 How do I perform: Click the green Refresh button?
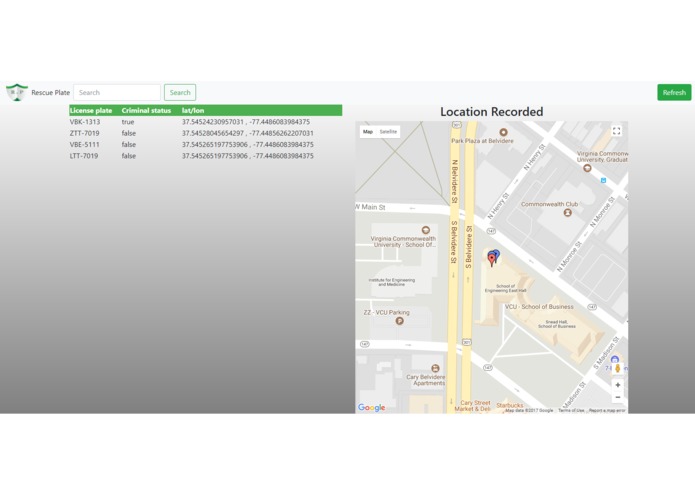674,93
